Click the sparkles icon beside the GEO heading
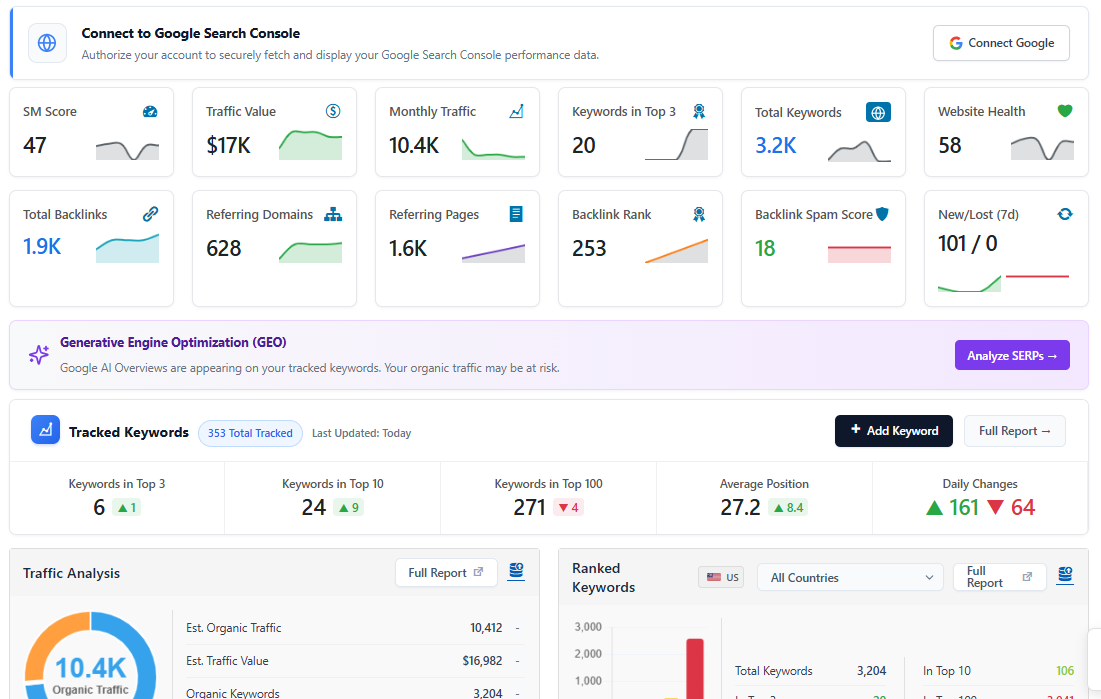1101x699 pixels. (39, 355)
